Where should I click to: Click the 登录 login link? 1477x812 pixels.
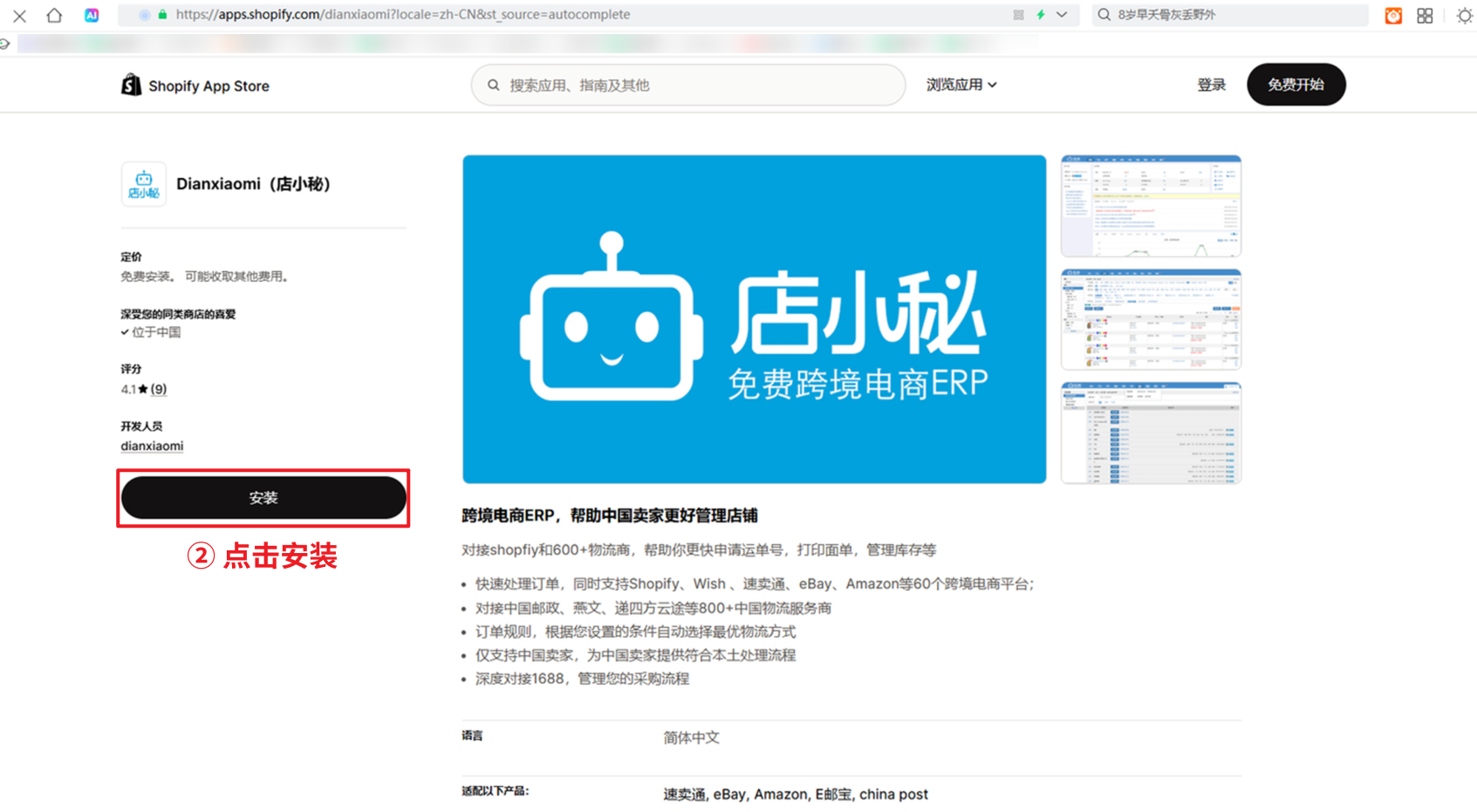pos(1211,85)
